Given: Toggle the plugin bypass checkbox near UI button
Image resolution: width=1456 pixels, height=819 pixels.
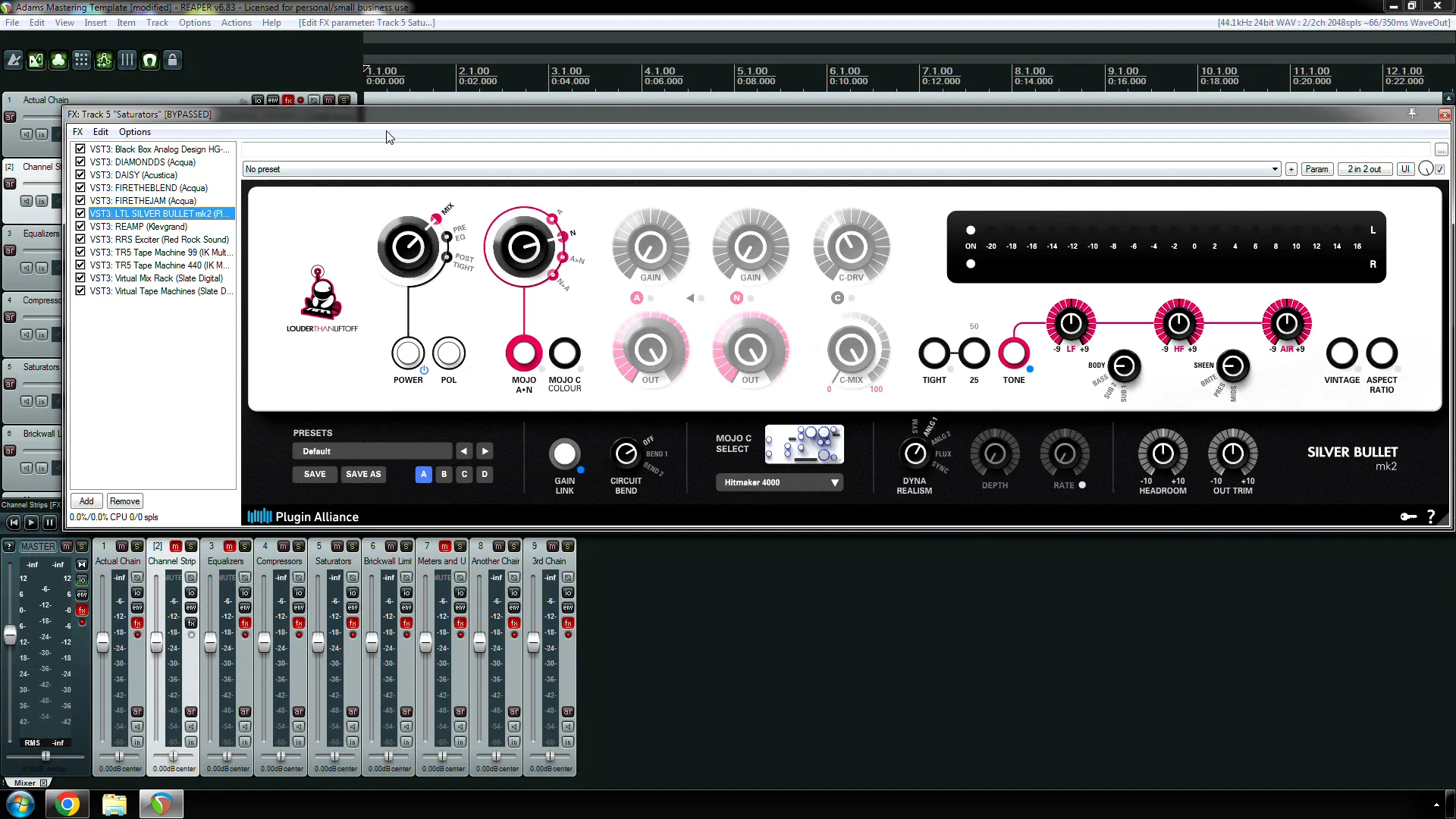Looking at the screenshot, I should coord(1440,169).
